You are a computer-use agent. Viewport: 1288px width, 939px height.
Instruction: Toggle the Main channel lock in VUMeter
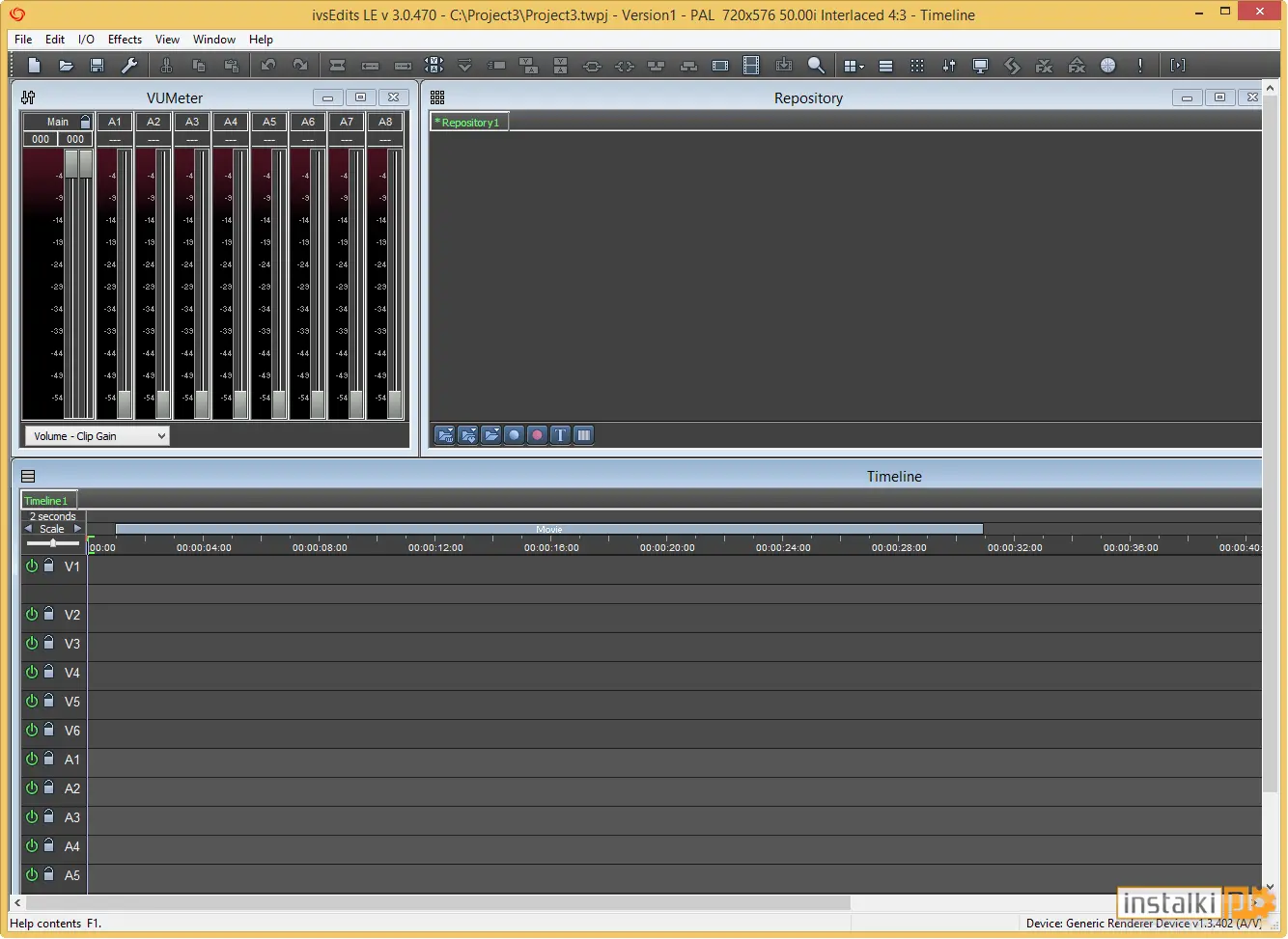86,122
